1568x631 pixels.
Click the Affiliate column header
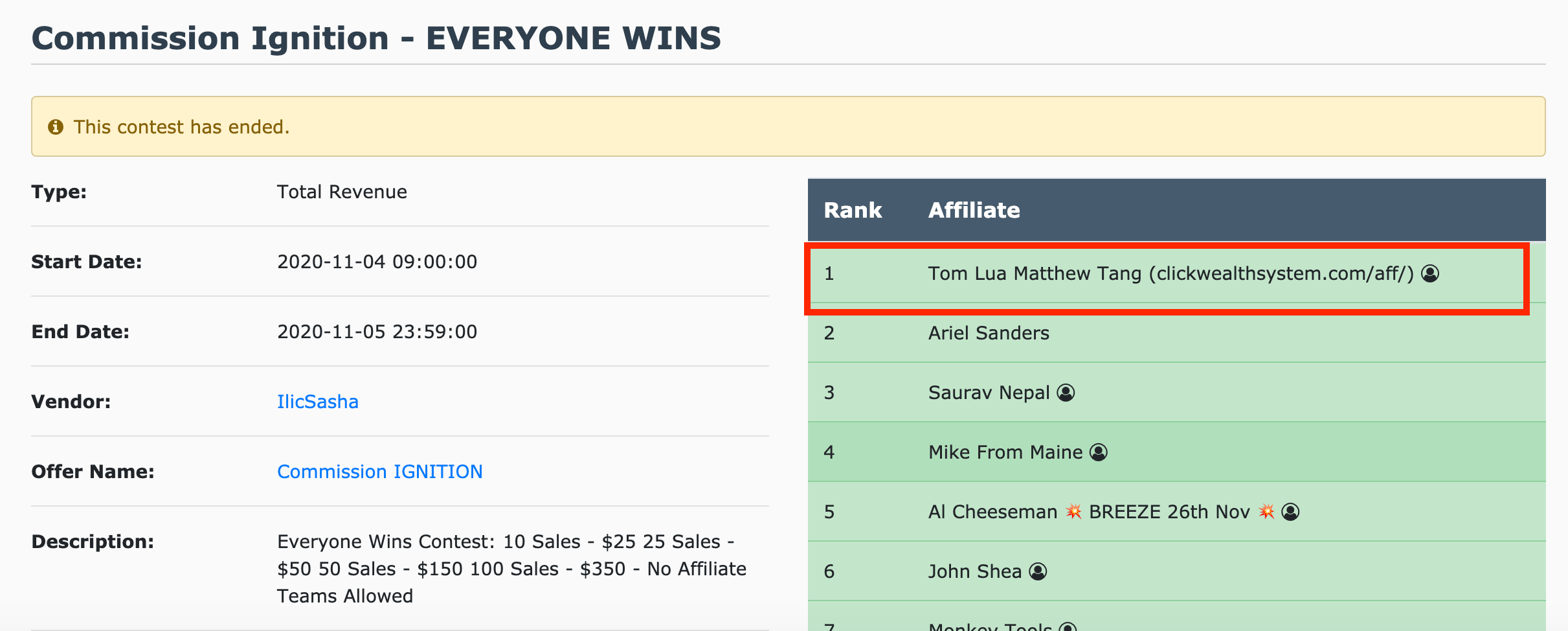tap(974, 210)
